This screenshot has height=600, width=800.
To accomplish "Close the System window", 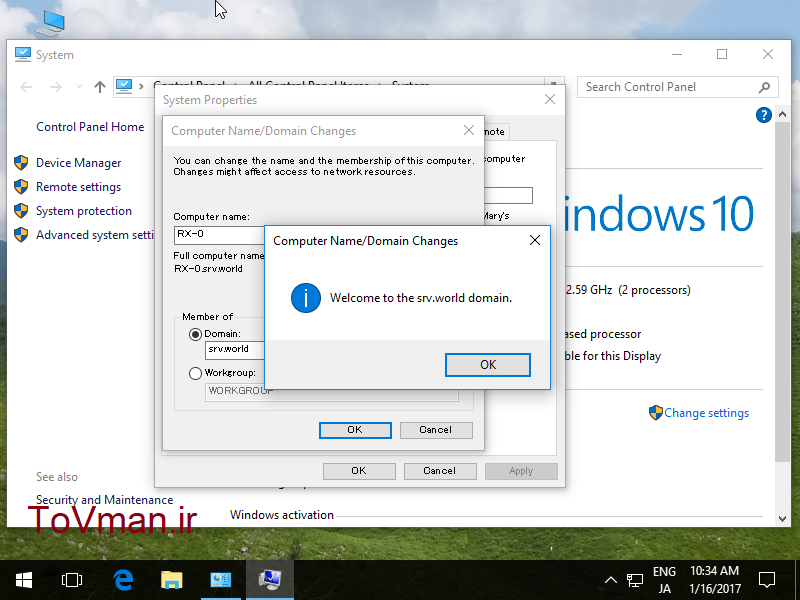I will pos(767,54).
